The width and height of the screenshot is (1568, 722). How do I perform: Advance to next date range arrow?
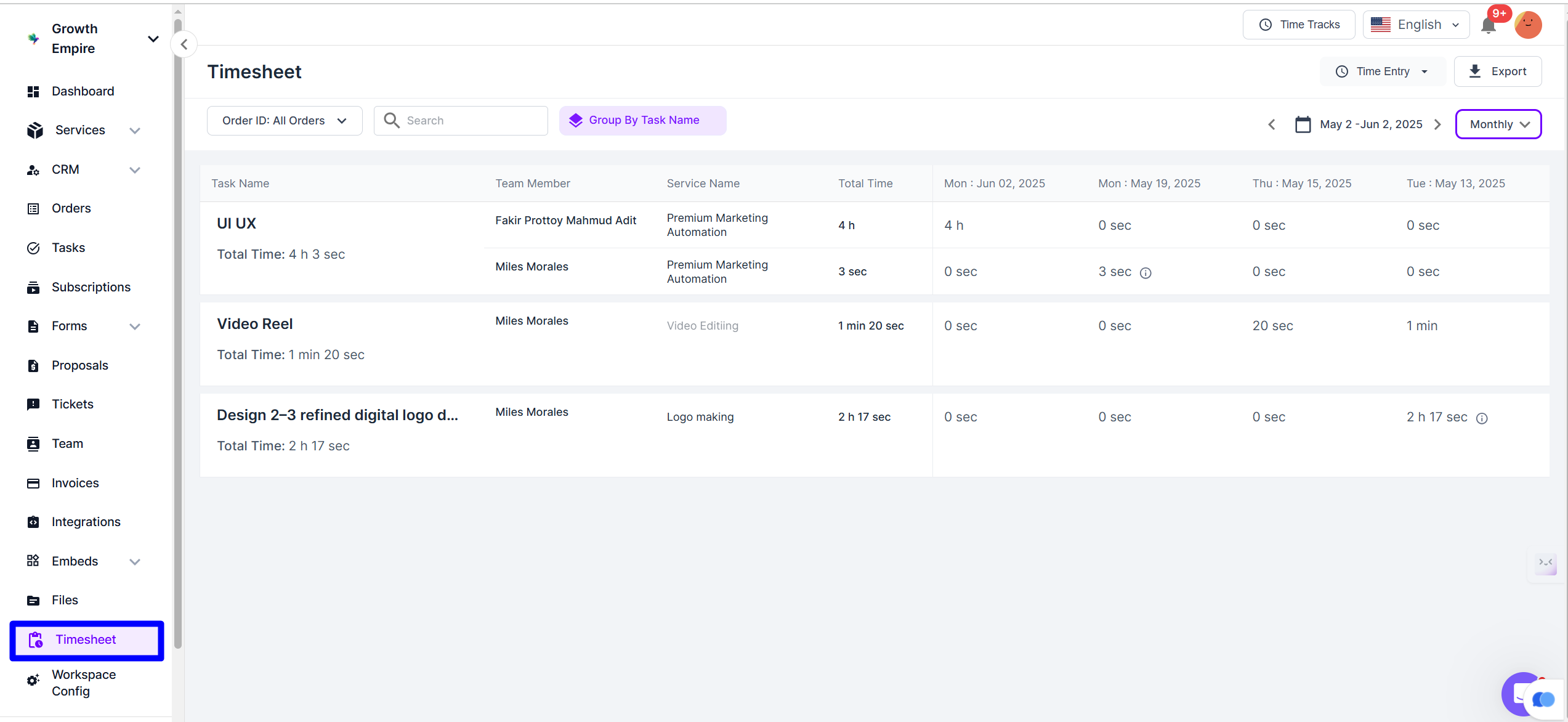1438,124
